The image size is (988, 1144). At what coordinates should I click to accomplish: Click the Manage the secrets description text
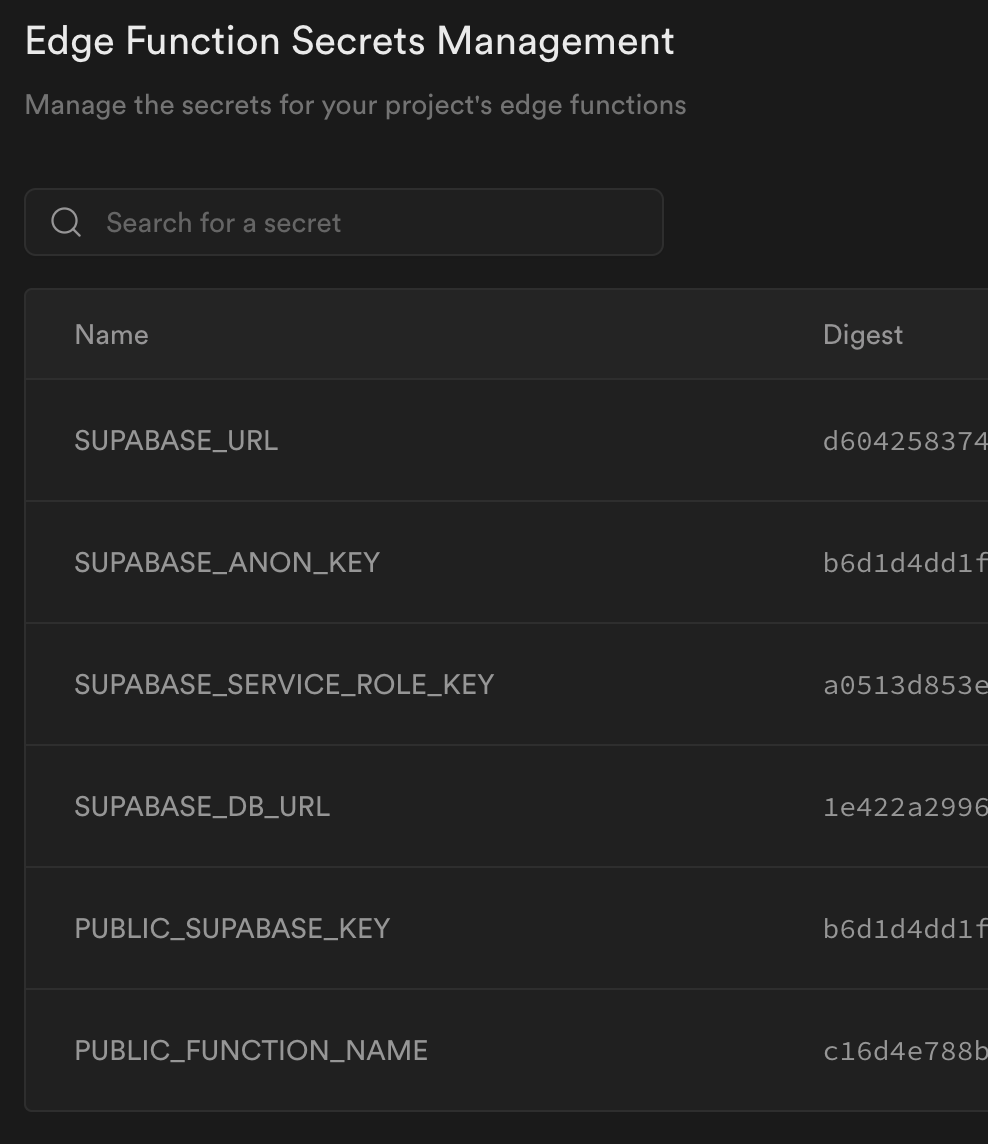click(355, 105)
